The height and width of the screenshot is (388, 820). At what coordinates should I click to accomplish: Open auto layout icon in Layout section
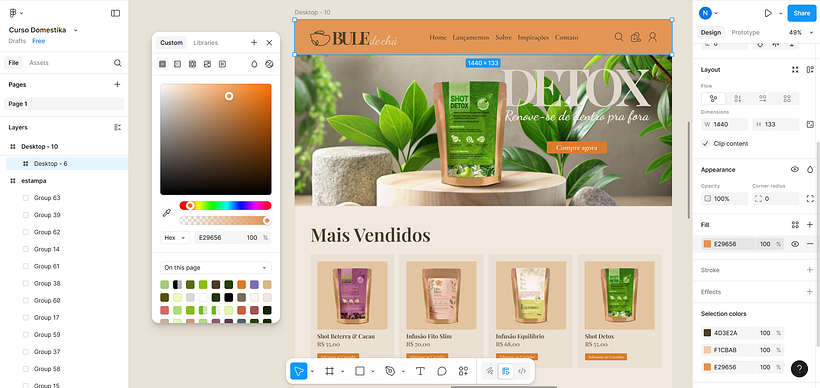pyautogui.click(x=810, y=70)
